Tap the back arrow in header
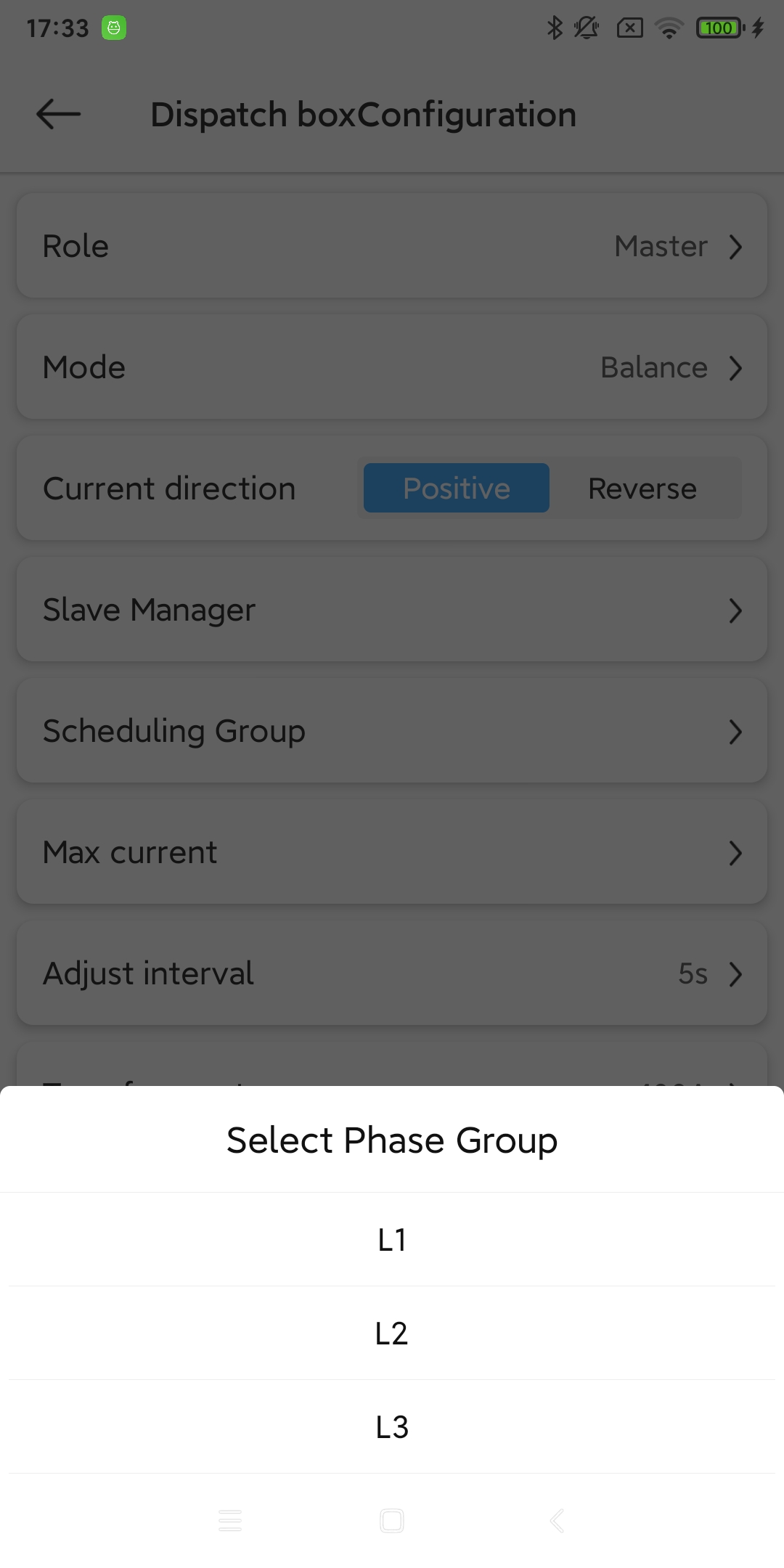Screen dimensions: 784x1568 point(58,115)
